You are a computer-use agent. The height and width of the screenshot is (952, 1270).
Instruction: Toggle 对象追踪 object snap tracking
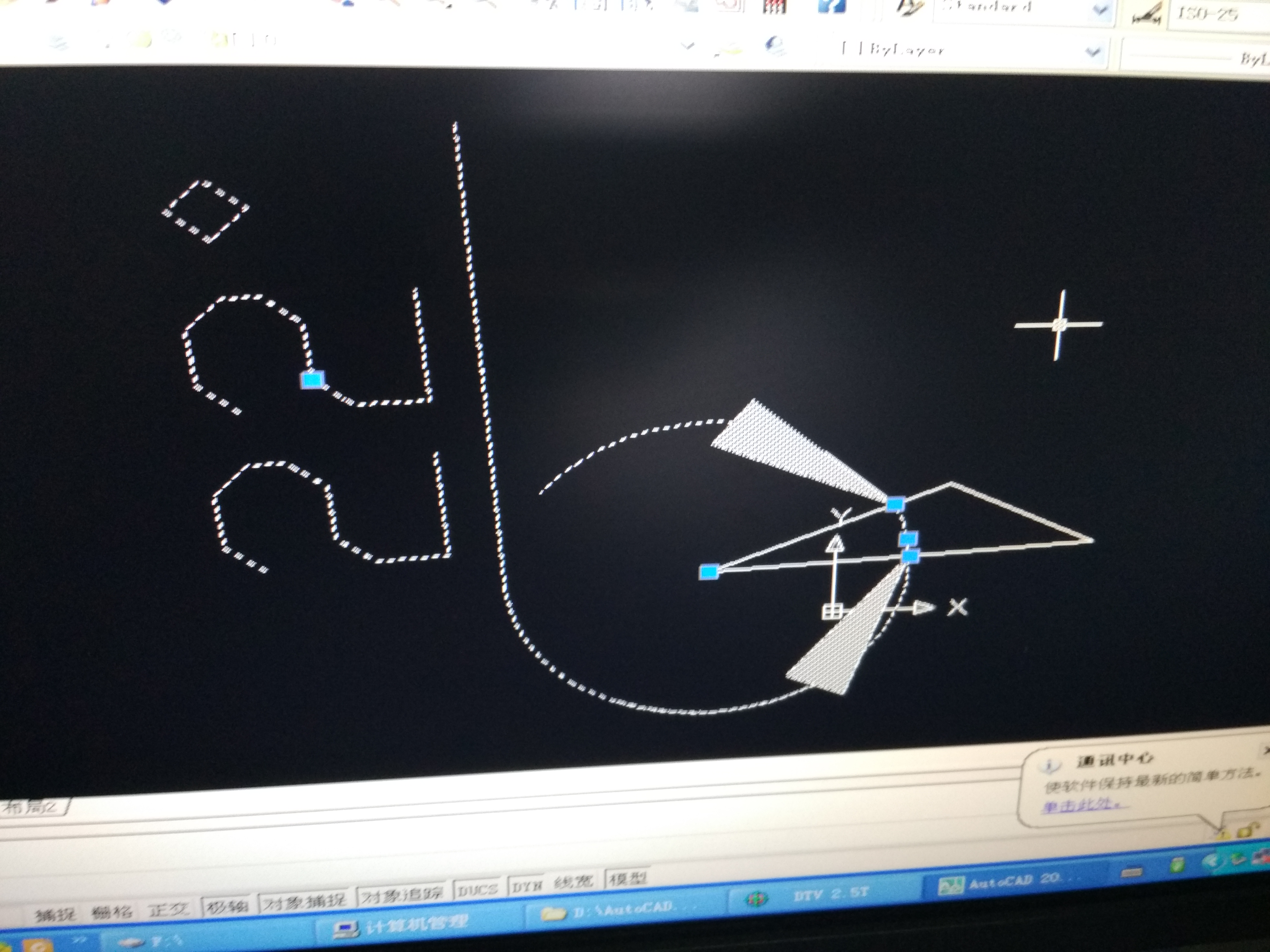(x=401, y=894)
